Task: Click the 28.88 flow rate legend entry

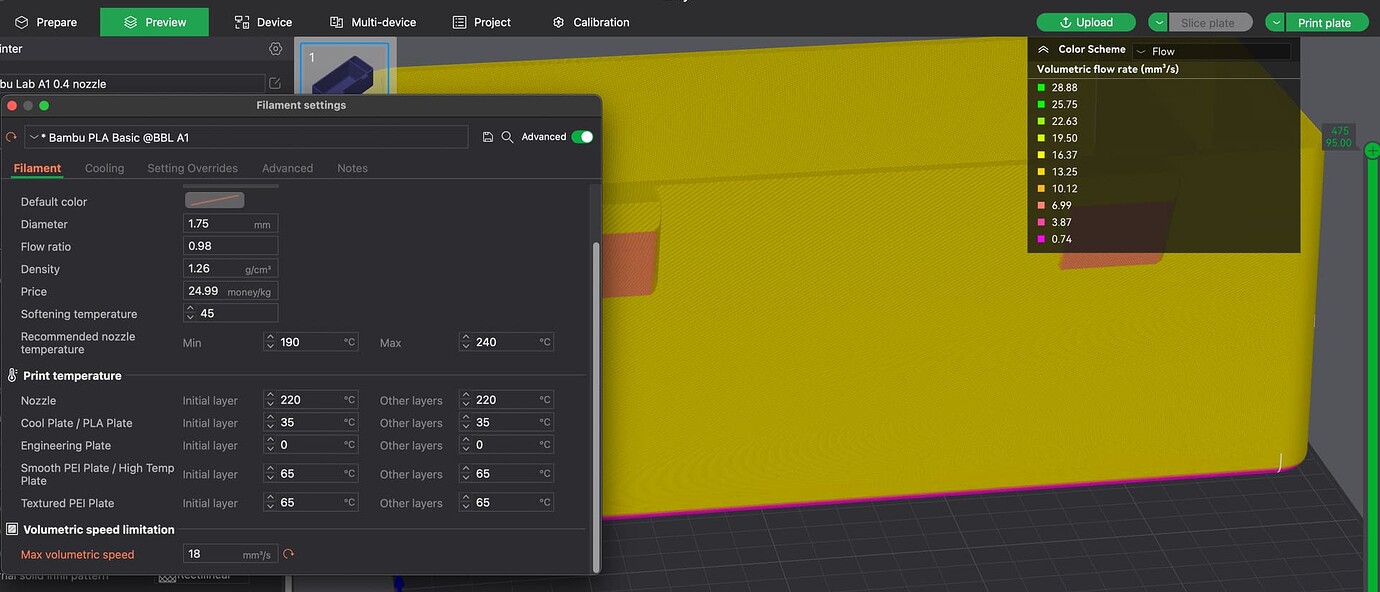Action: (x=1057, y=88)
